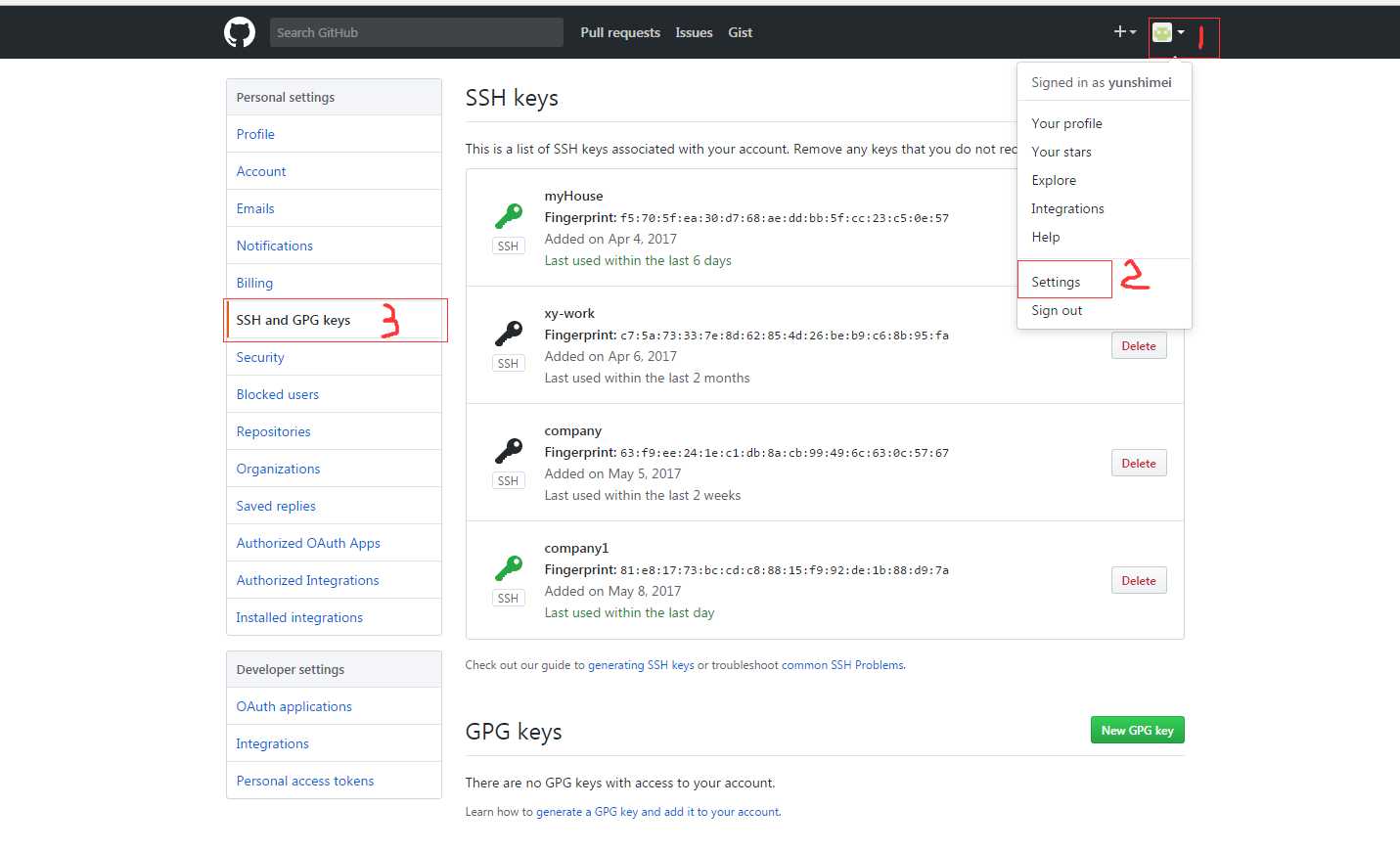The image size is (1400, 852).
Task: Click 'Added on May 5, 2017' text
Action: [612, 473]
